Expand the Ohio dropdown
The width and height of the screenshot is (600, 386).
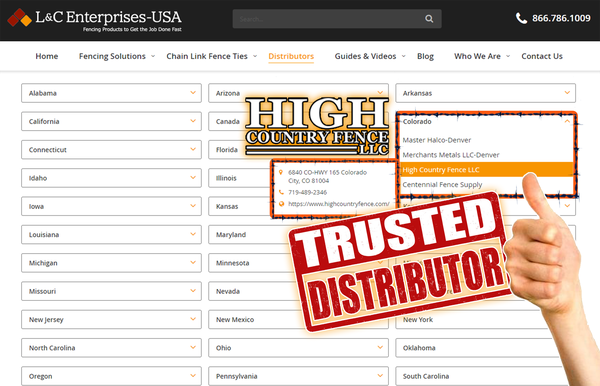pyautogui.click(x=298, y=348)
